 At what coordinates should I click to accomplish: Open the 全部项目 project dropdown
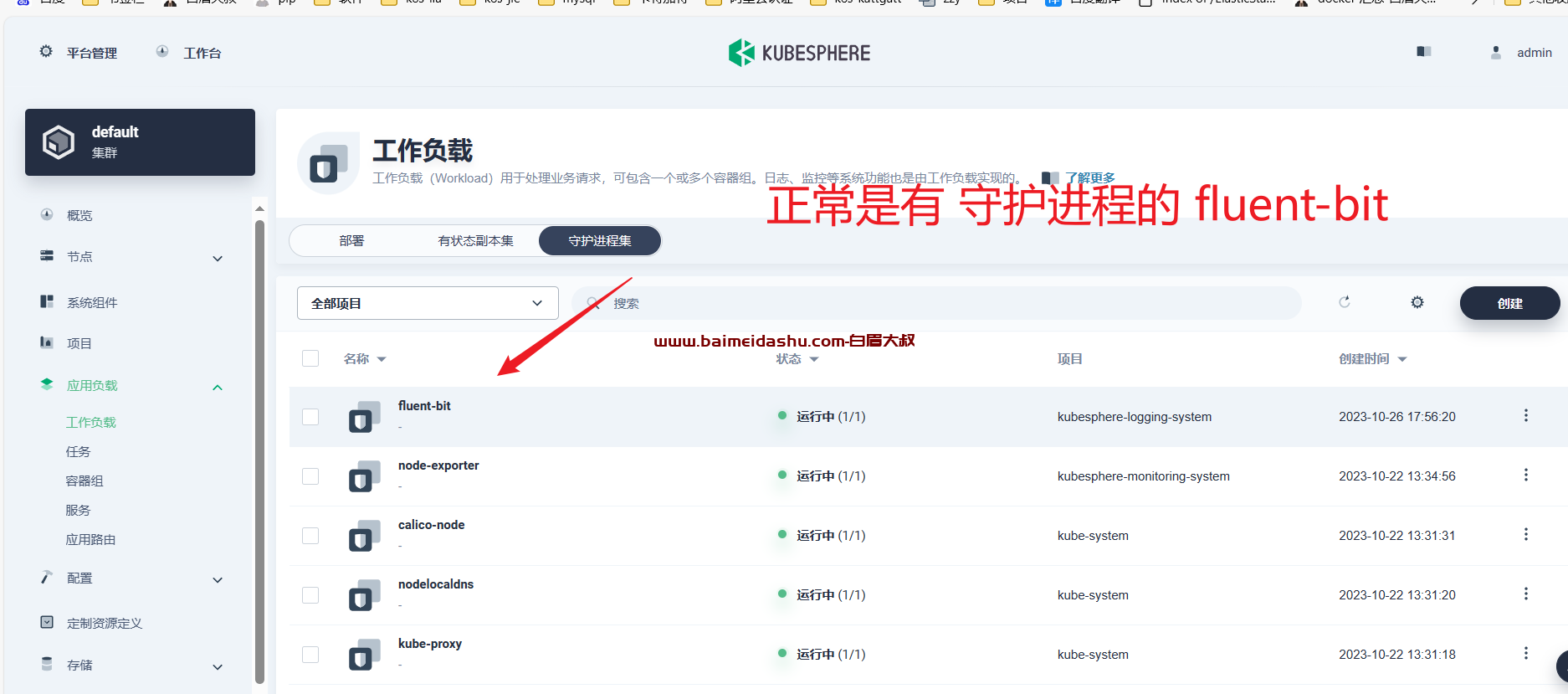point(428,303)
